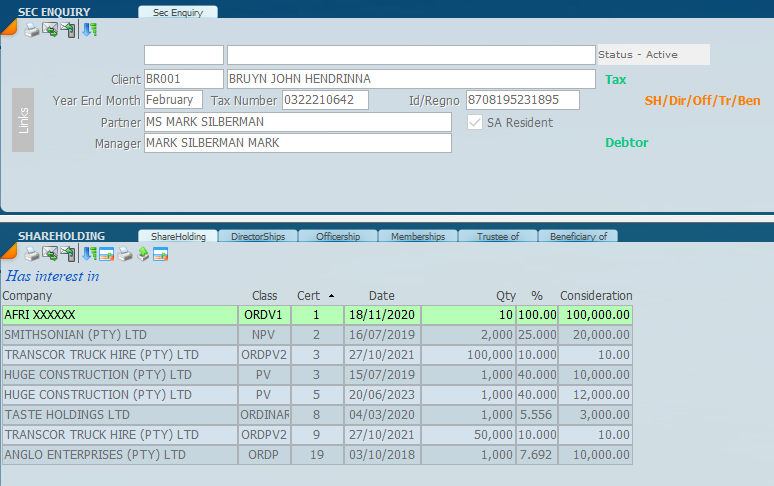774x486 pixels.
Task: Click the orange SH/Dir/Off/Tr/Ben link
Action: coord(702,101)
